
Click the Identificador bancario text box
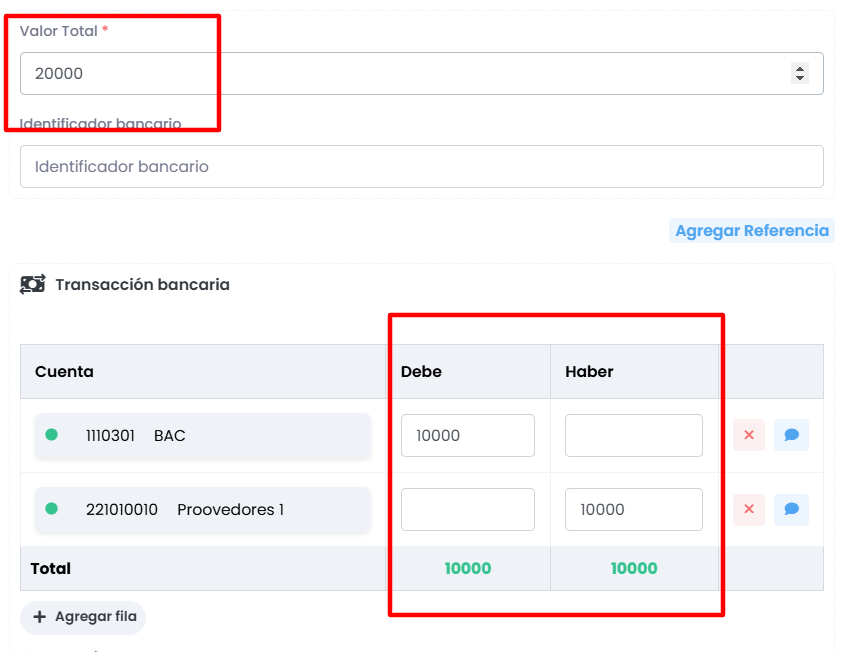[x=421, y=167]
